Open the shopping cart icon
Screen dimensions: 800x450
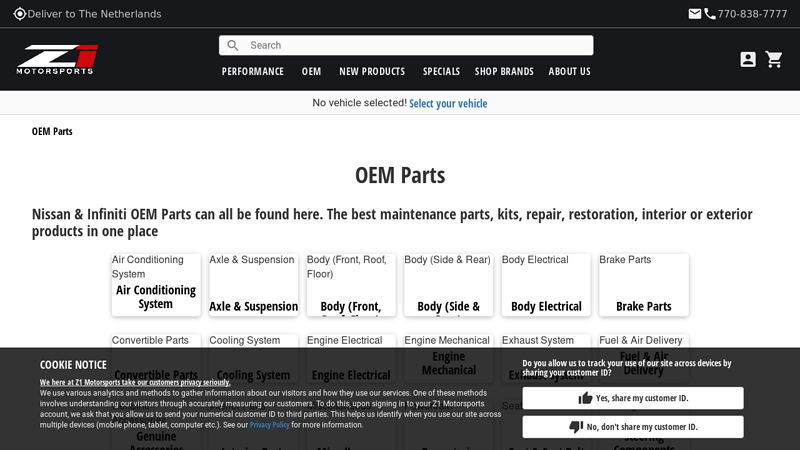coord(774,59)
